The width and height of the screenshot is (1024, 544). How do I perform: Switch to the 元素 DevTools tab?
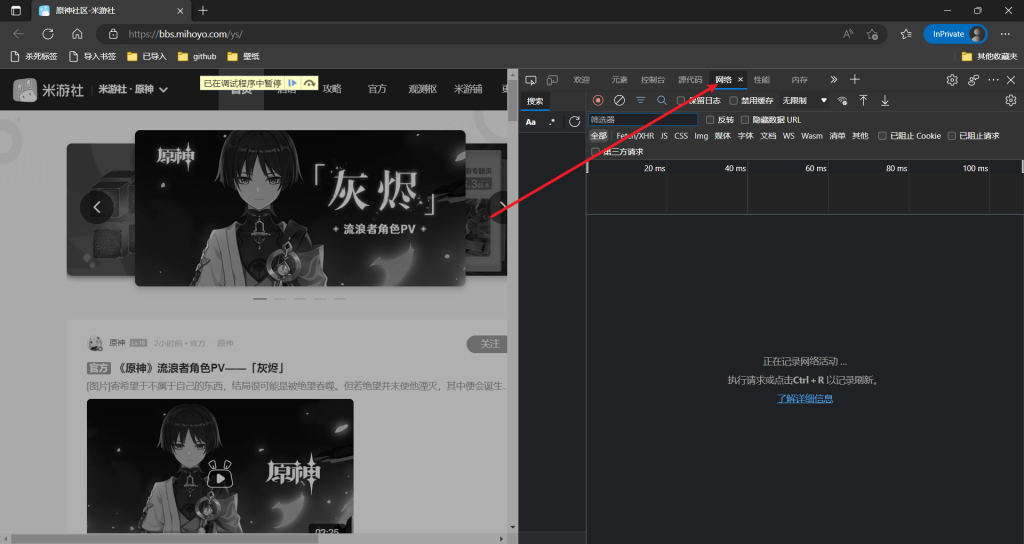619,80
